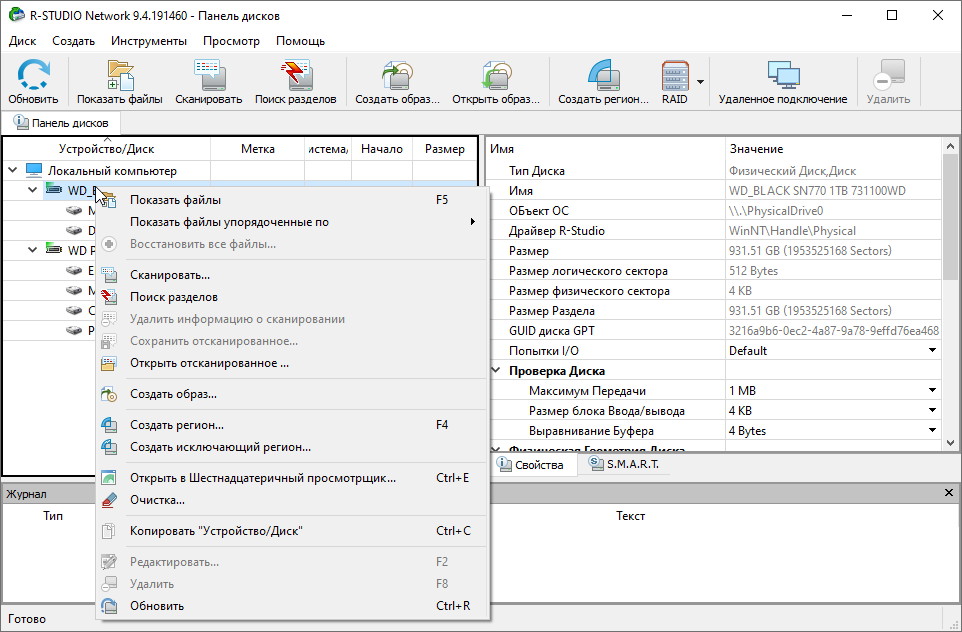Click the Размер column header
The image size is (962, 632).
(445, 148)
